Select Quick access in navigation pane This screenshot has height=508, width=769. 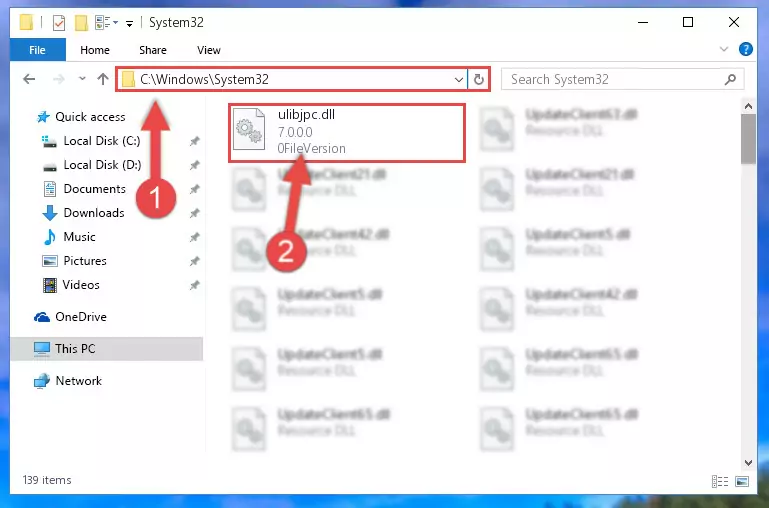pyautogui.click(x=90, y=117)
